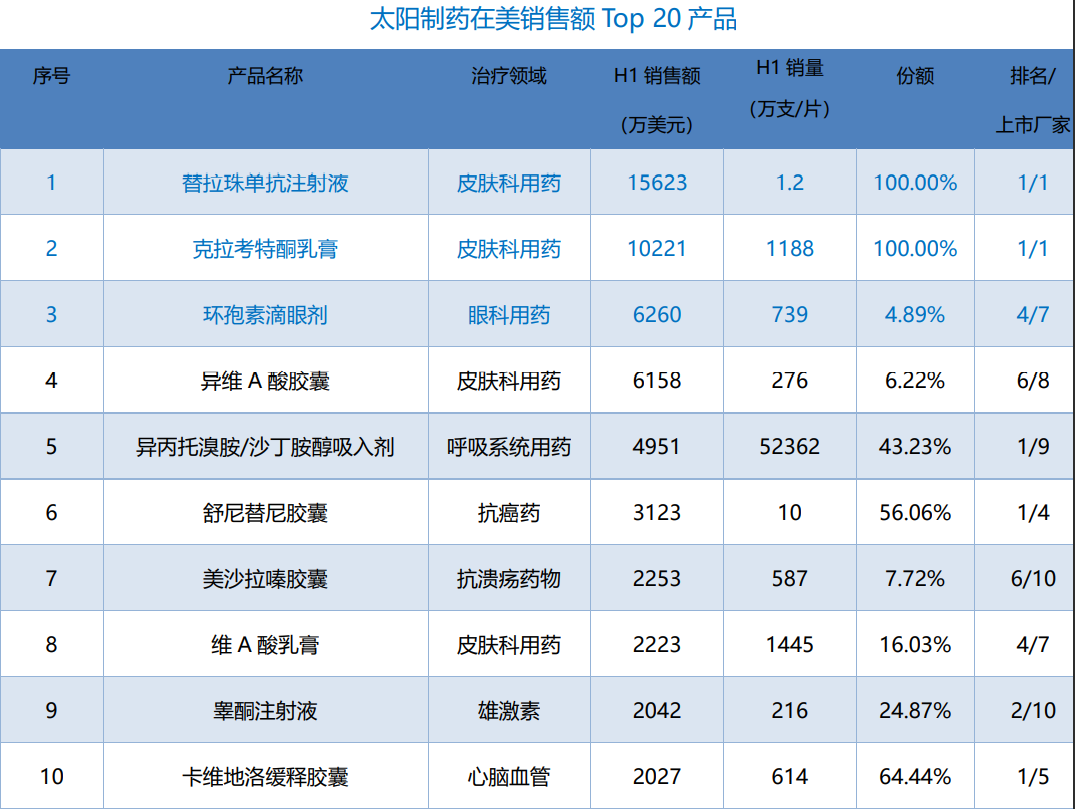Select the 舒尼替尼胶囊 product cell
Screen dimensions: 1075x809
point(265,513)
